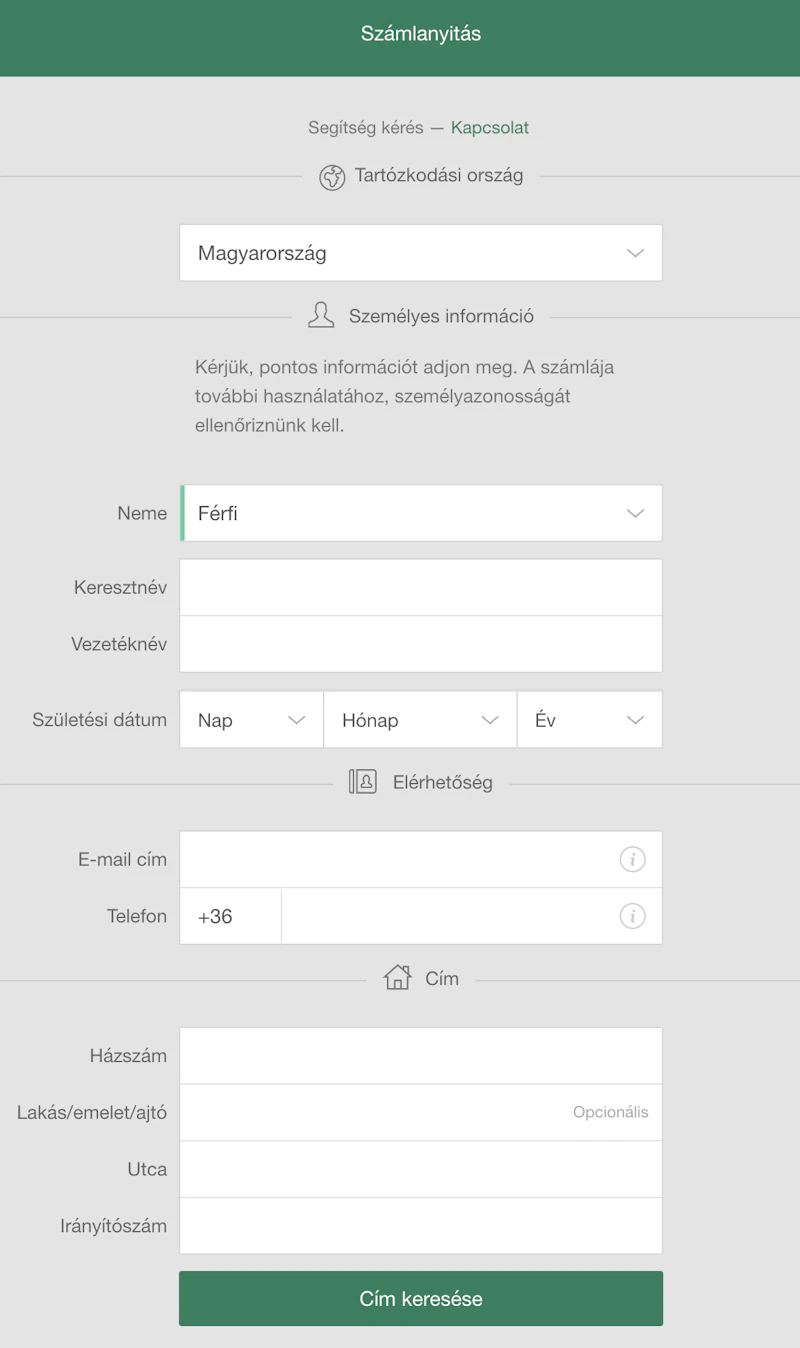Click the contact book icon beside Elérhetőség
The image size is (800, 1348).
pyautogui.click(x=363, y=782)
